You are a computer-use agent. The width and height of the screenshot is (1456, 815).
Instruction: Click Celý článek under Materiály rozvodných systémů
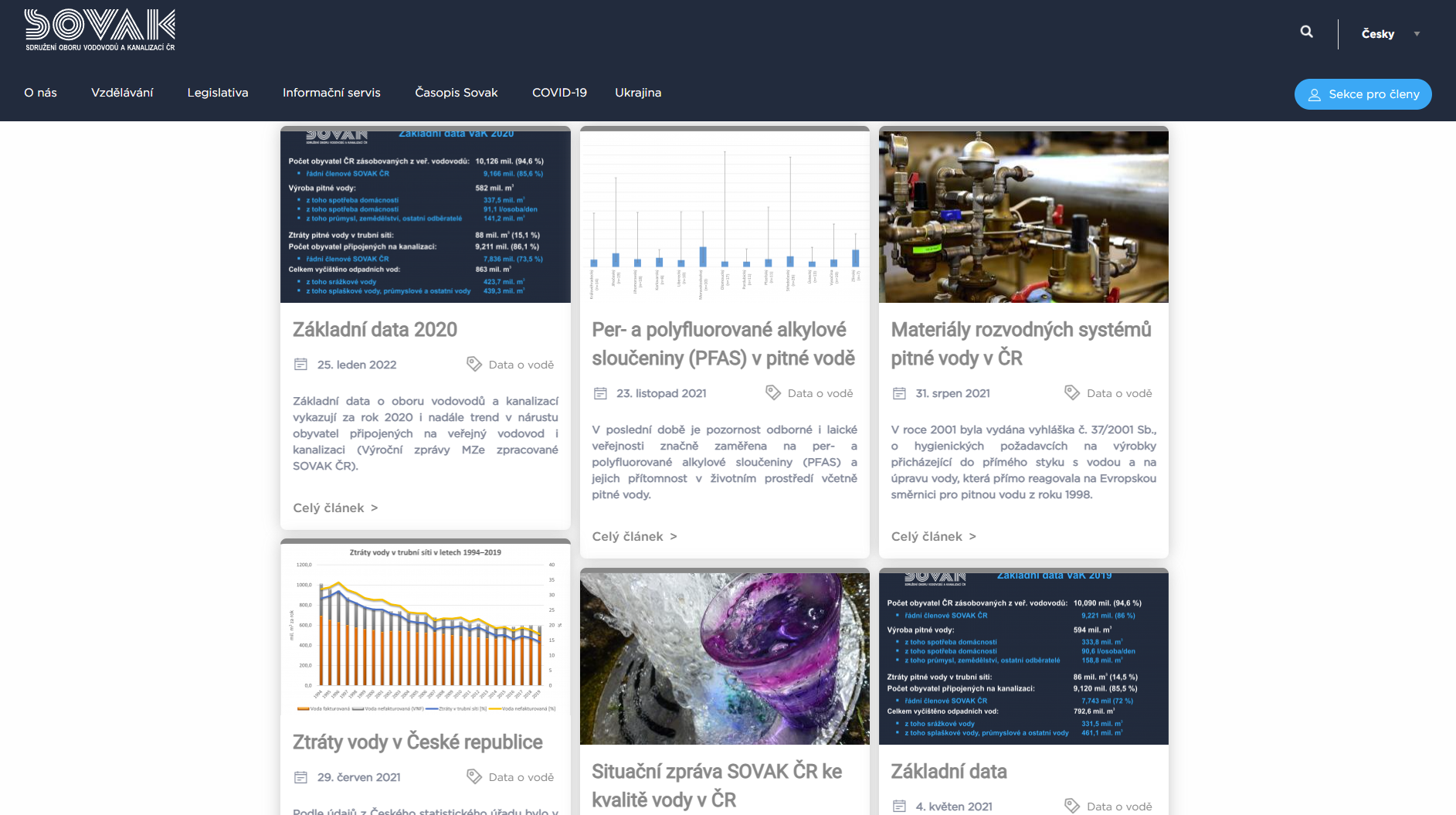(933, 537)
